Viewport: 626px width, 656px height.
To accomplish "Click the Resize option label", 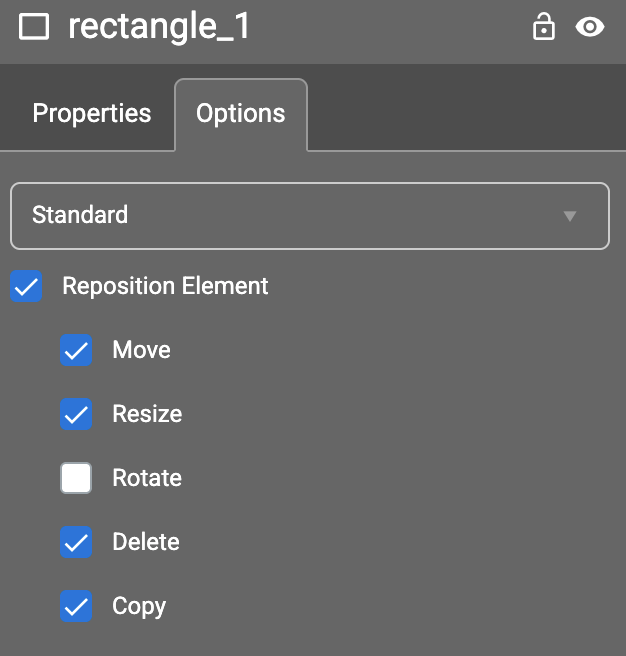I will (147, 415).
